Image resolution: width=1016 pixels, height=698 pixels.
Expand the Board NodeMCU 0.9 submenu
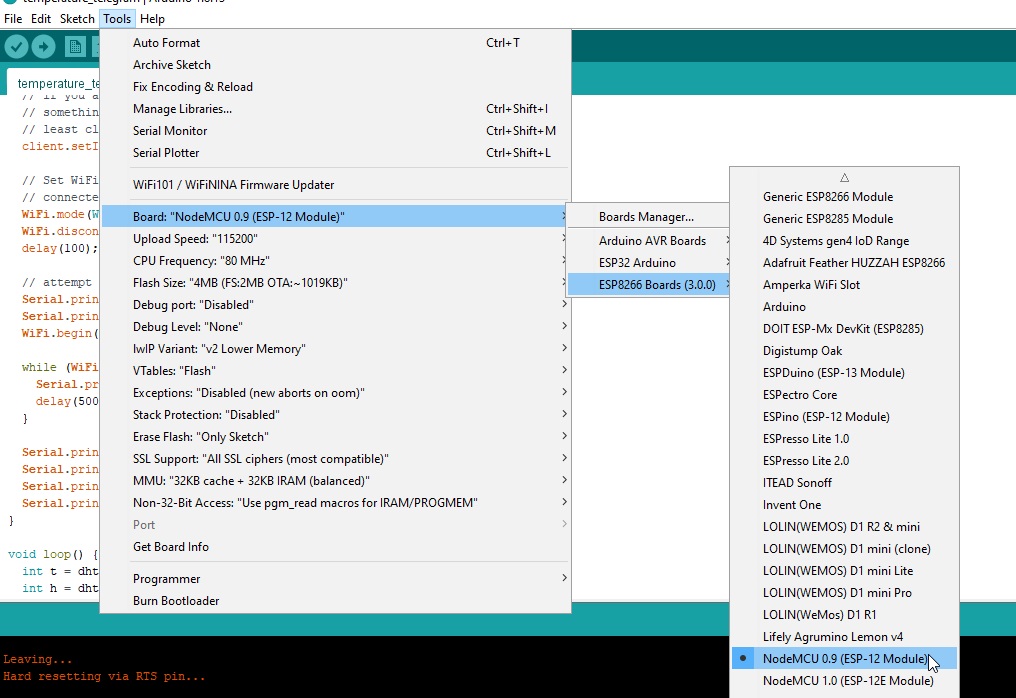click(336, 216)
